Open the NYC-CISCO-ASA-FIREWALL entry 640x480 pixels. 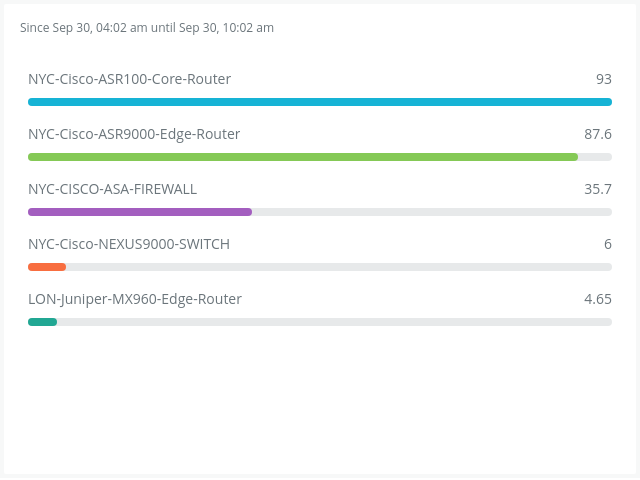(x=112, y=189)
